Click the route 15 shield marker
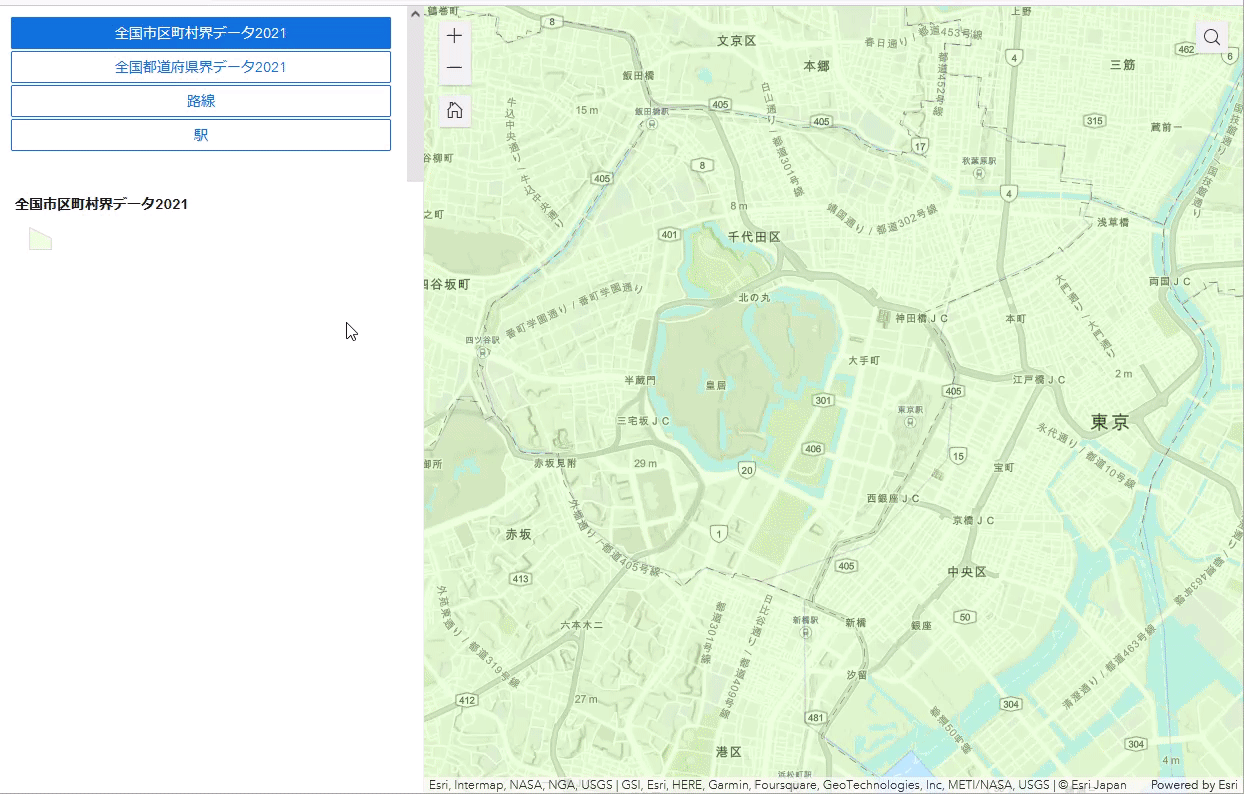 (958, 456)
